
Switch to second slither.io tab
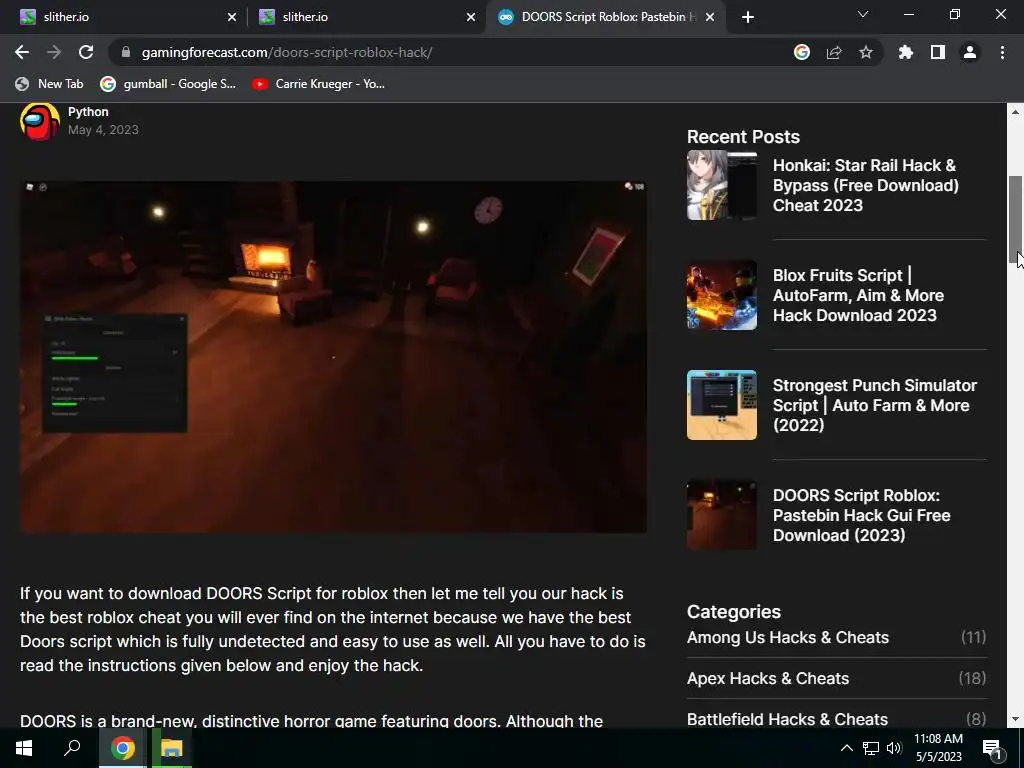click(366, 17)
